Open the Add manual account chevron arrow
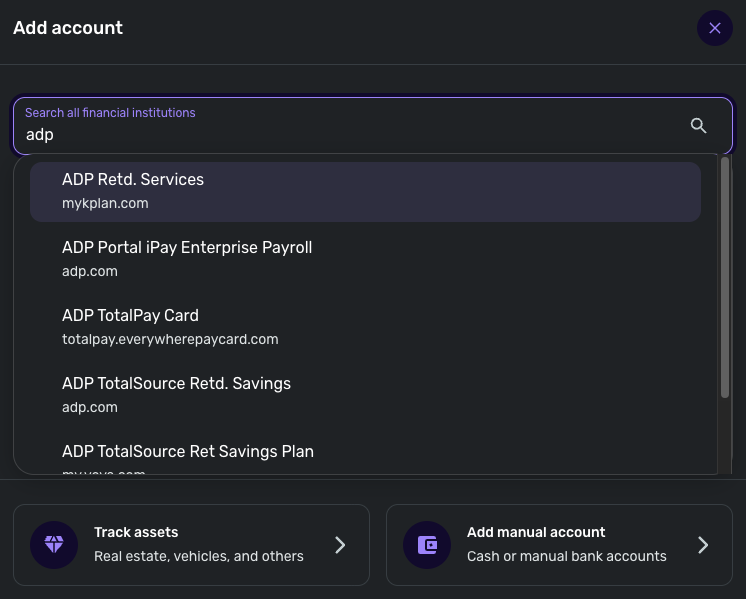Viewport: 746px width, 599px height. [703, 545]
